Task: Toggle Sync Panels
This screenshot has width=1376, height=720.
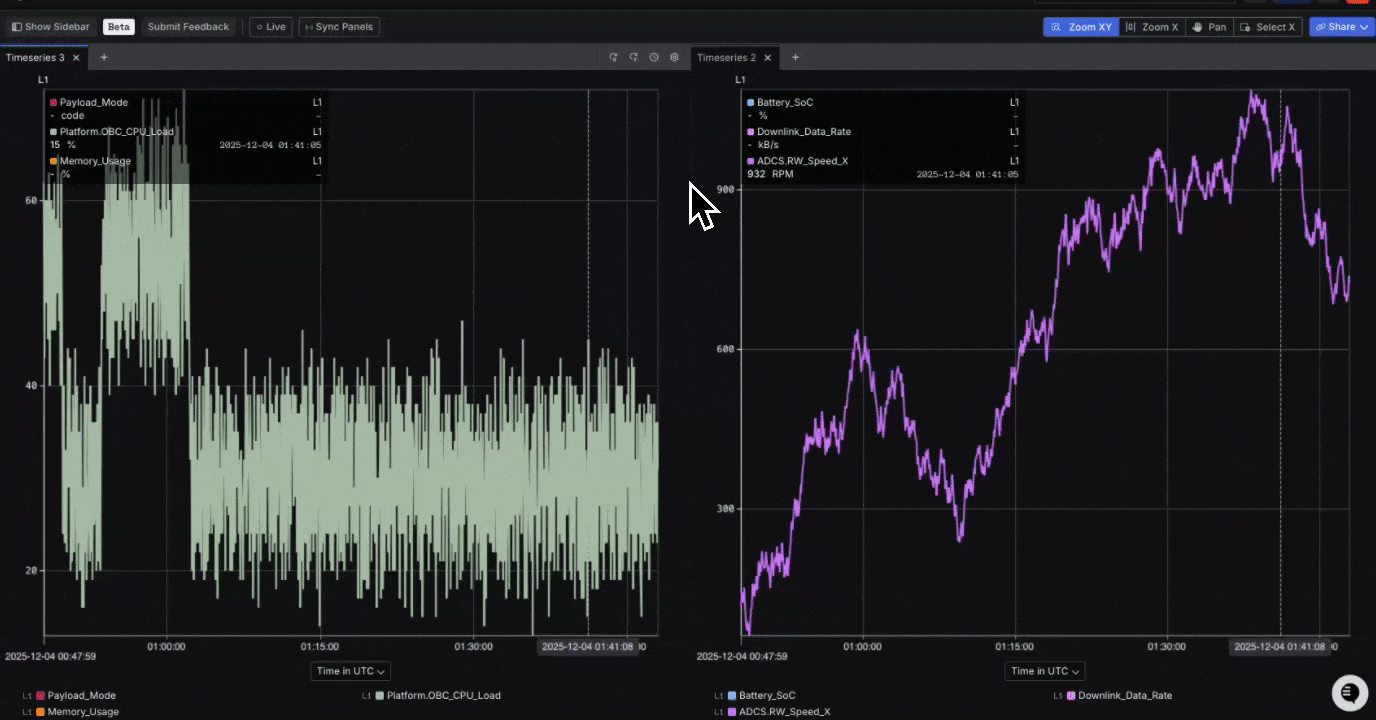Action: (x=339, y=27)
